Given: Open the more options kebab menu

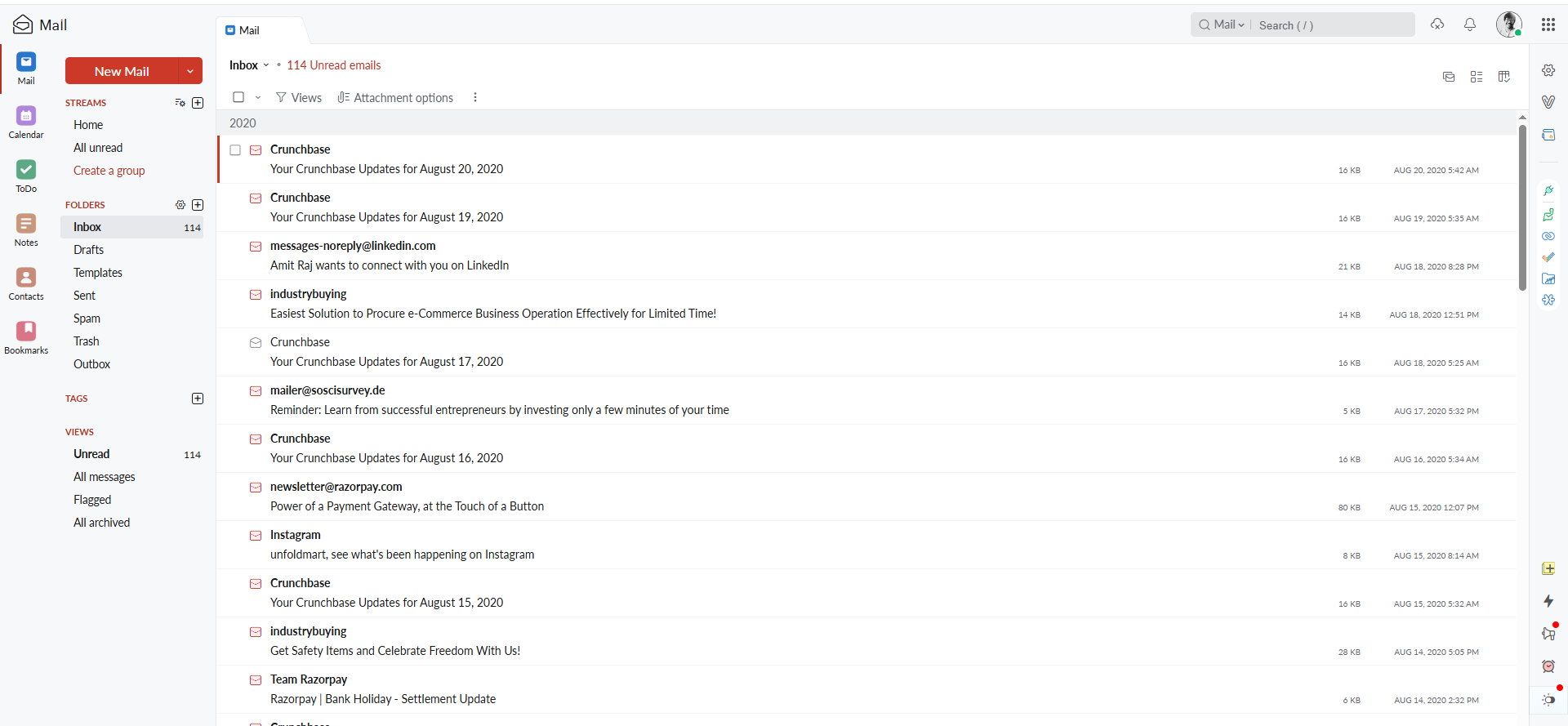Looking at the screenshot, I should click(x=475, y=97).
